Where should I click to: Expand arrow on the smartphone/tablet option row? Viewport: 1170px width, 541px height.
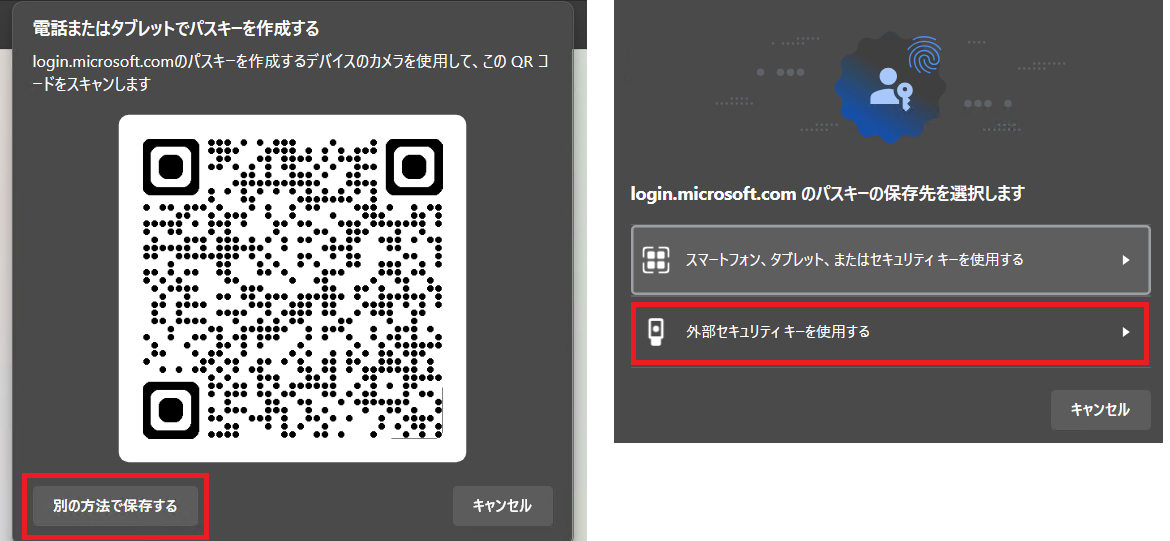(x=1126, y=260)
